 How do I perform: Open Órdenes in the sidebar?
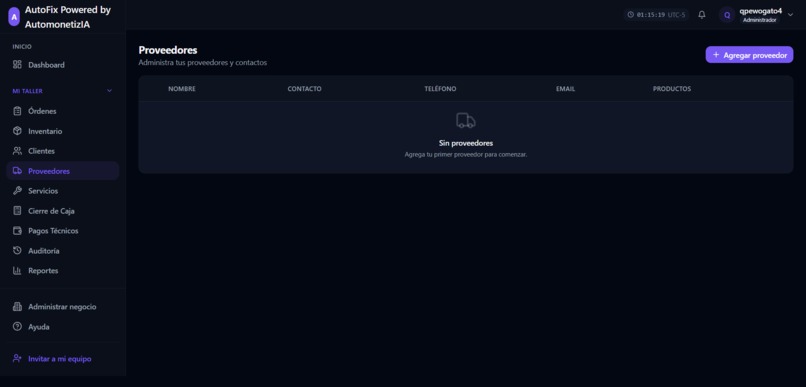[63, 111]
